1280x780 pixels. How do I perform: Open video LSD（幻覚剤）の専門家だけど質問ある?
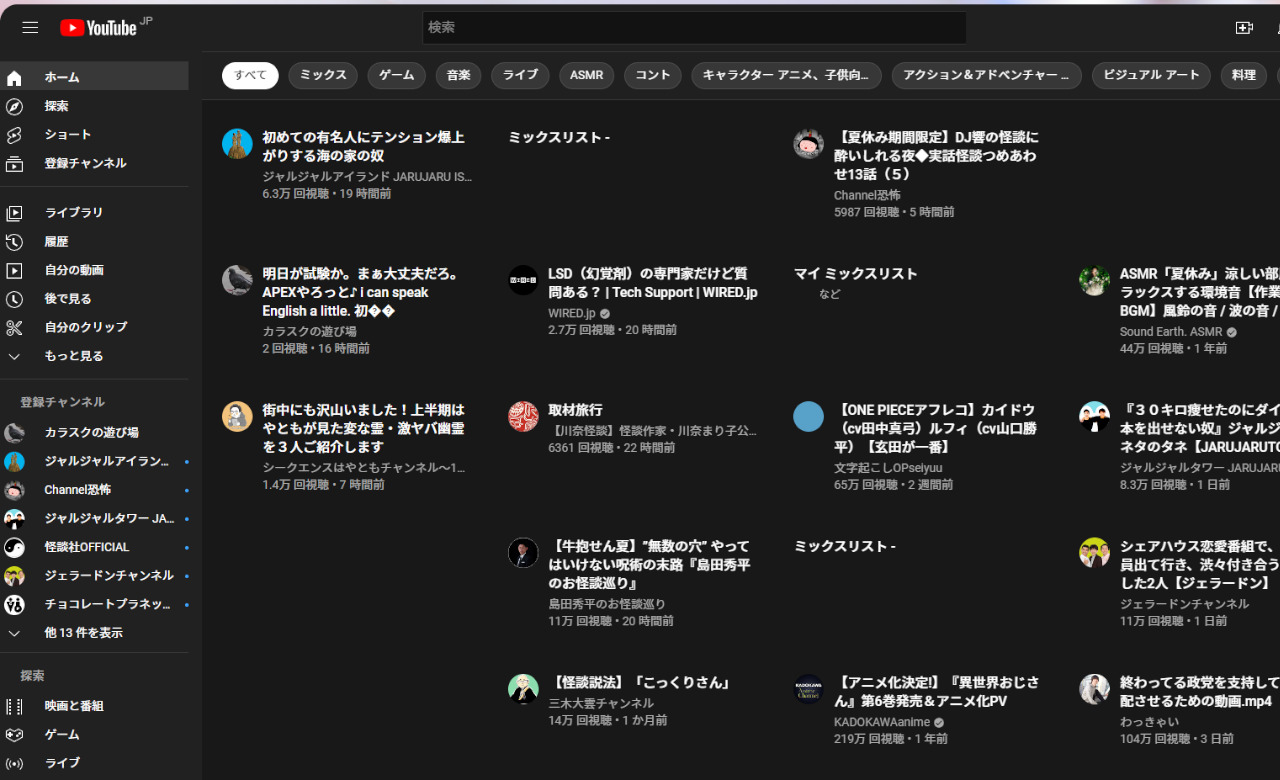[x=653, y=283]
